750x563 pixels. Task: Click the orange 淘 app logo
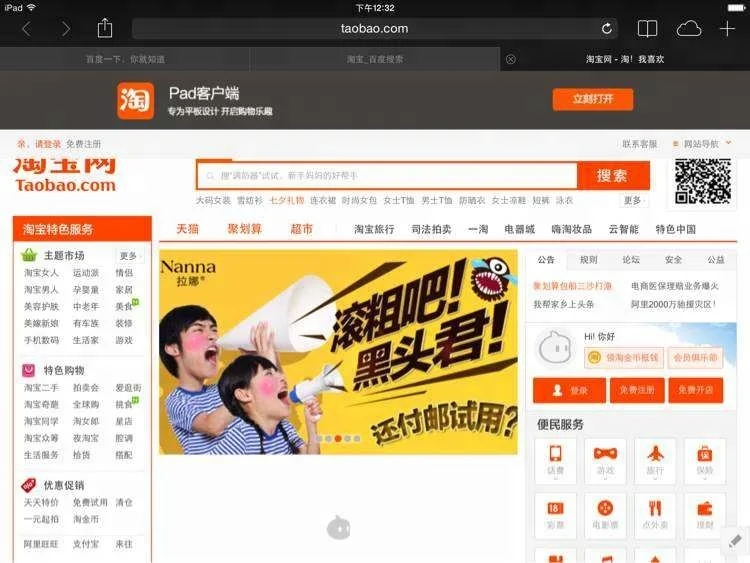pyautogui.click(x=135, y=100)
